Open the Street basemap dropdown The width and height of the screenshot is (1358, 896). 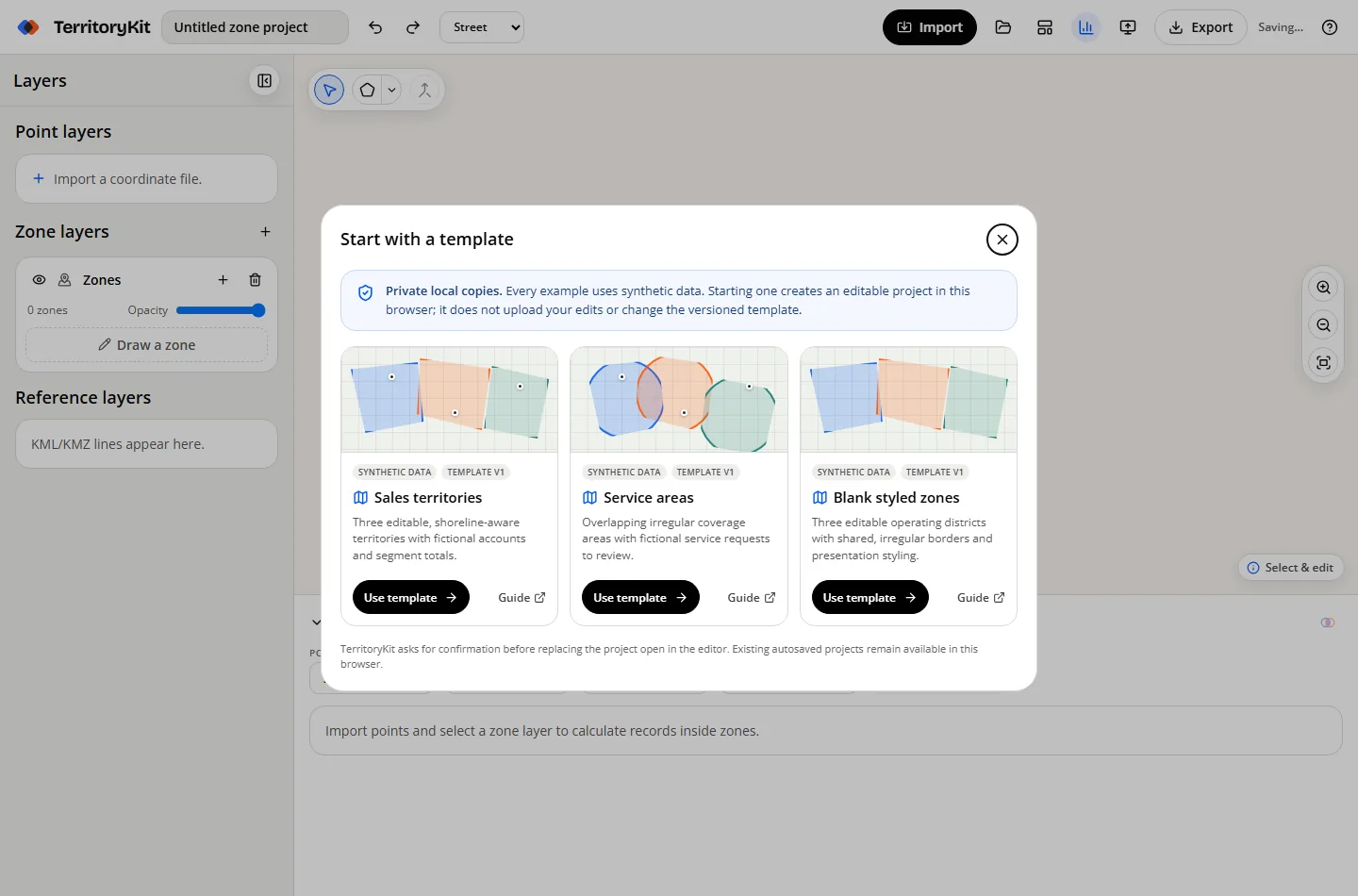click(482, 27)
